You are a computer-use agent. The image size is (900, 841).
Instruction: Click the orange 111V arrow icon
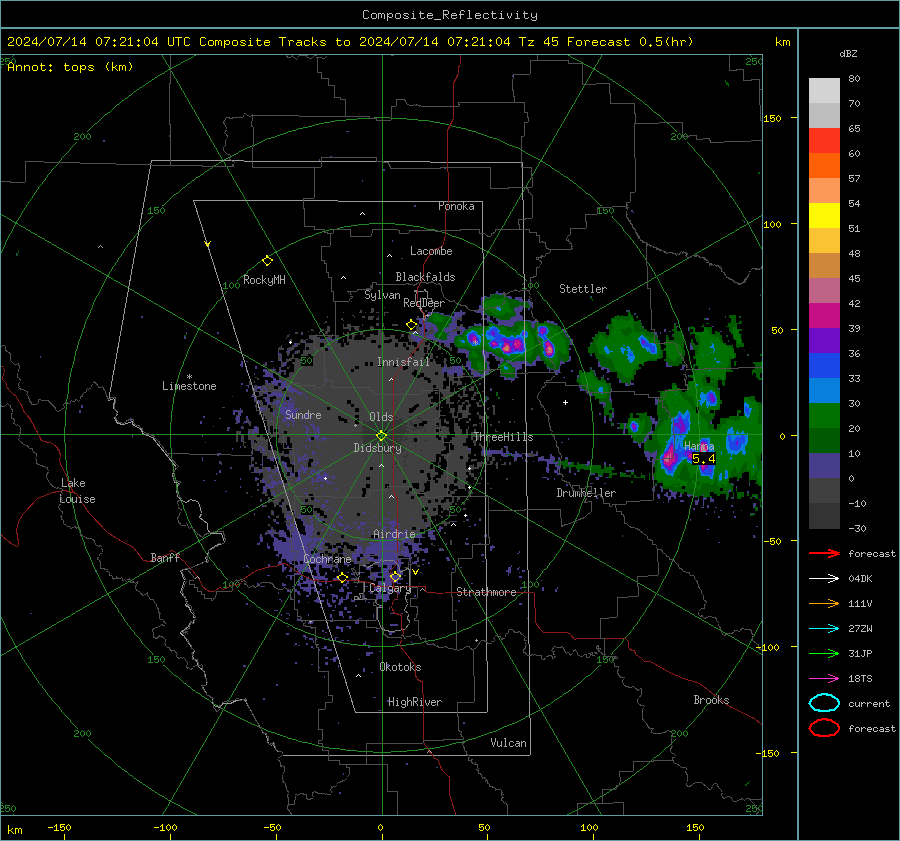824,603
